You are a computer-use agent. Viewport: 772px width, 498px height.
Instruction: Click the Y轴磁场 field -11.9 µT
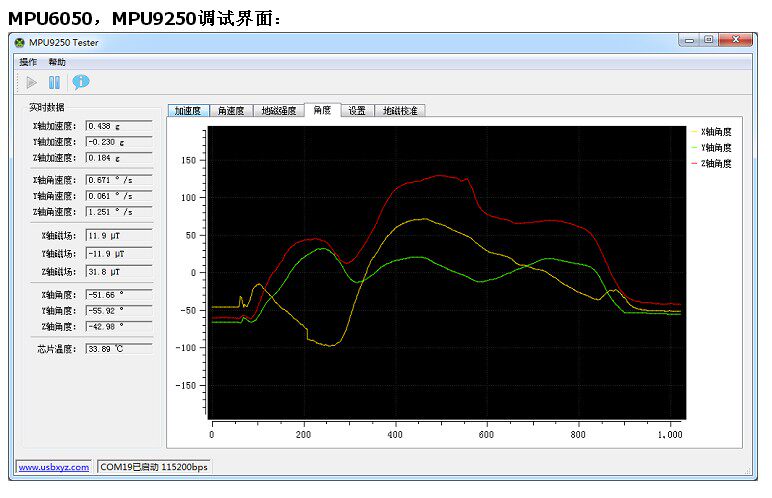click(119, 253)
